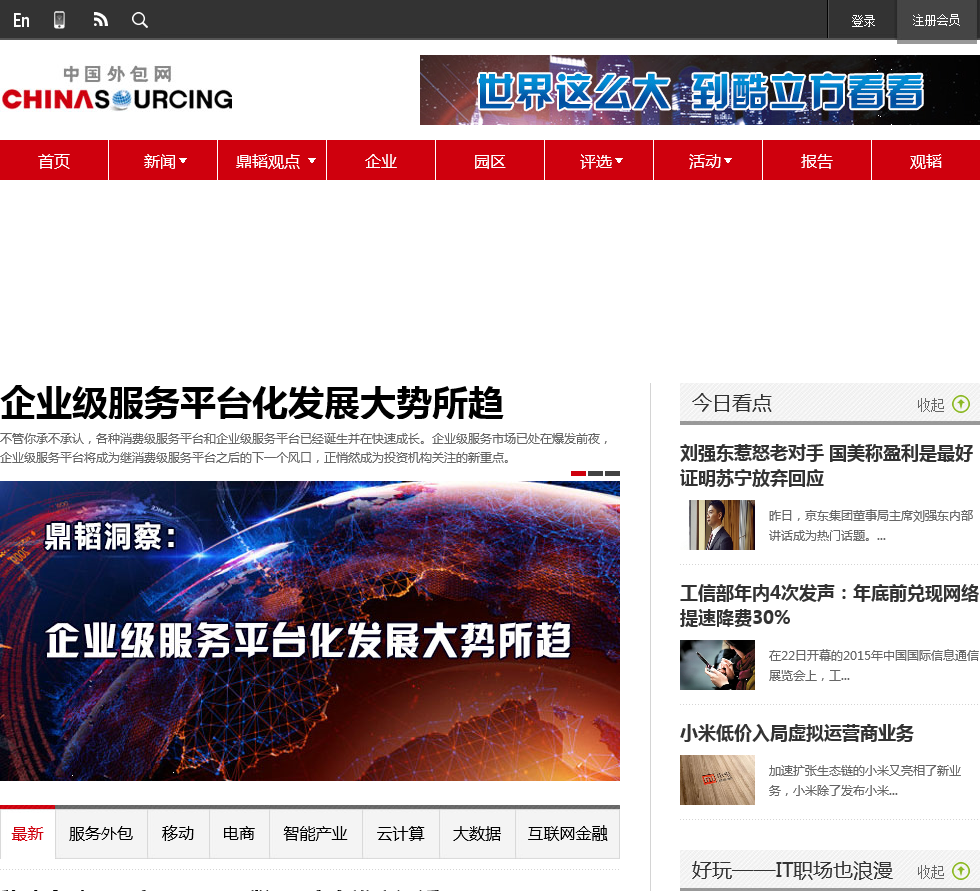Select the 电商 tab
The height and width of the screenshot is (891, 980).
tap(239, 834)
